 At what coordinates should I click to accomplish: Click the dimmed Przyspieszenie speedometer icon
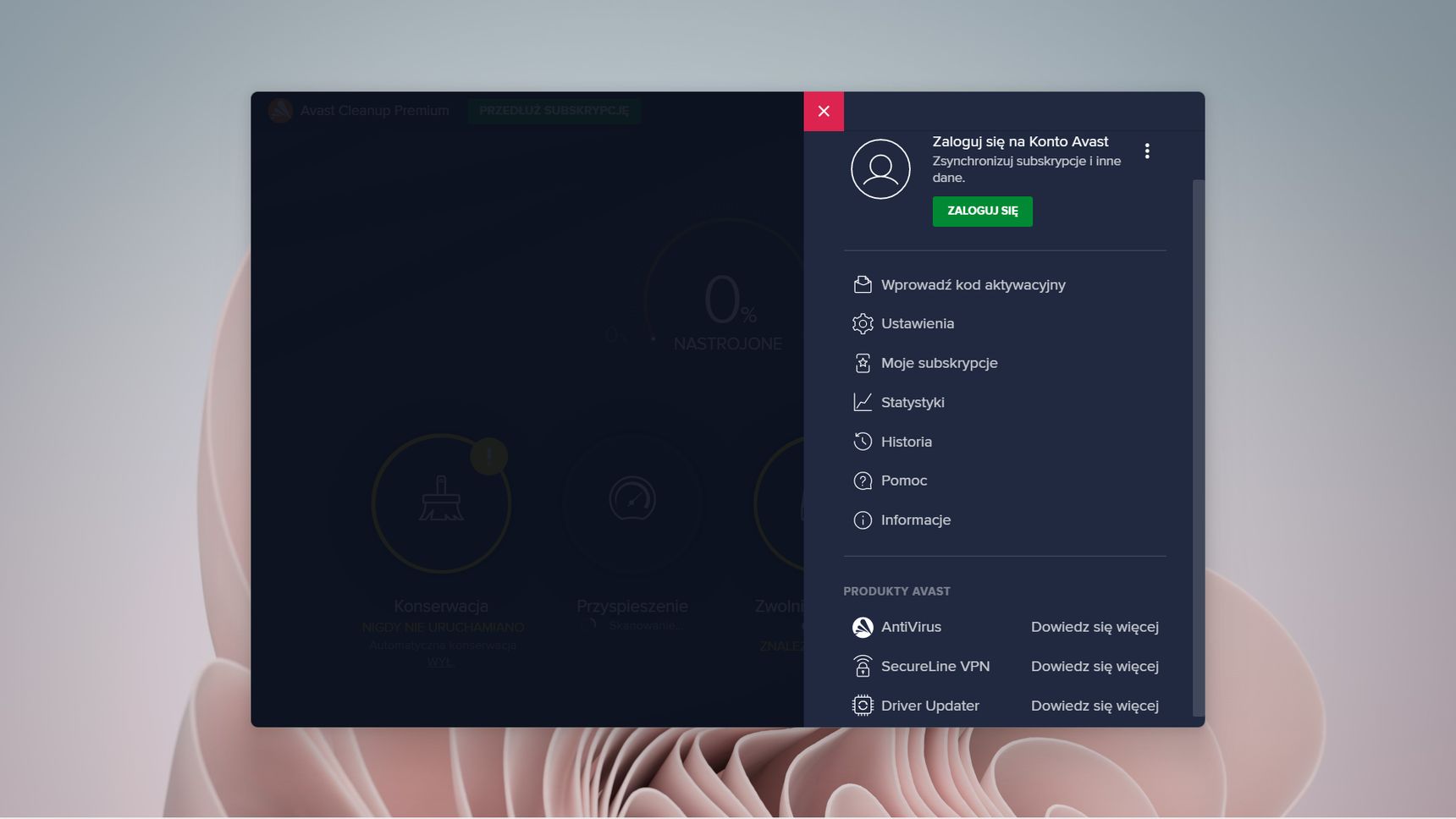pos(632,498)
